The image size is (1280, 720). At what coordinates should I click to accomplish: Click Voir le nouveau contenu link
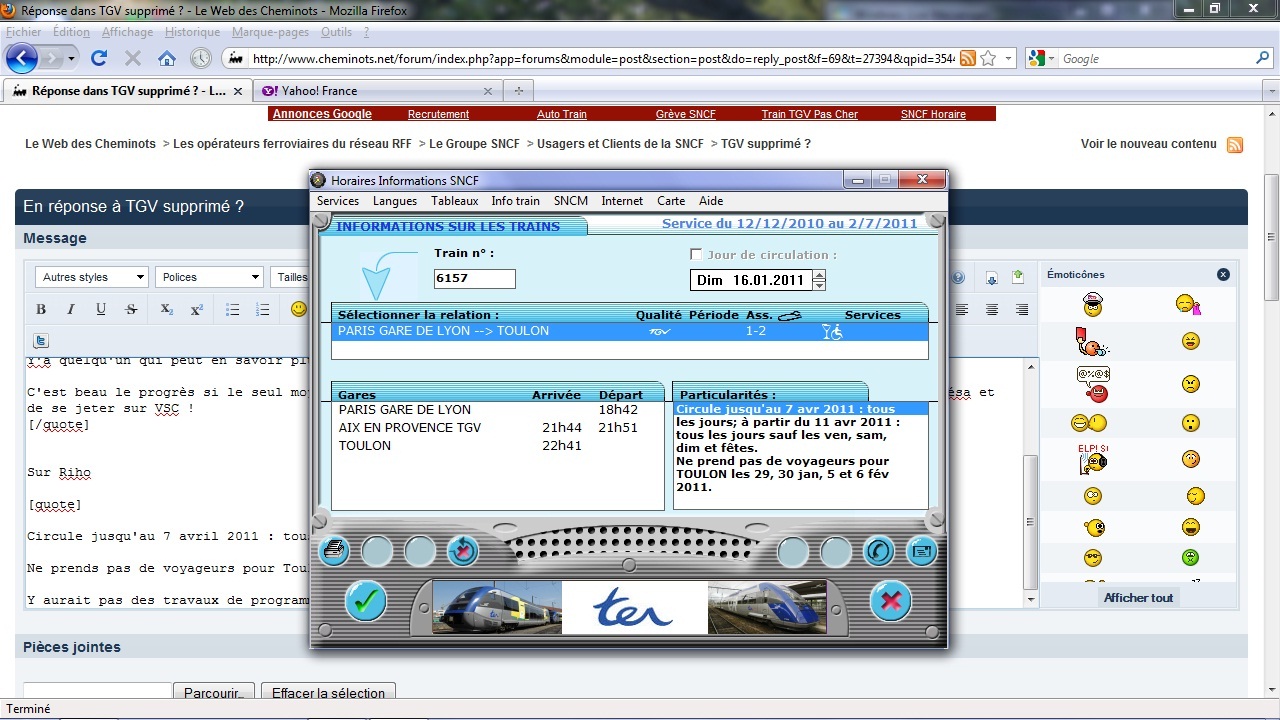1149,144
